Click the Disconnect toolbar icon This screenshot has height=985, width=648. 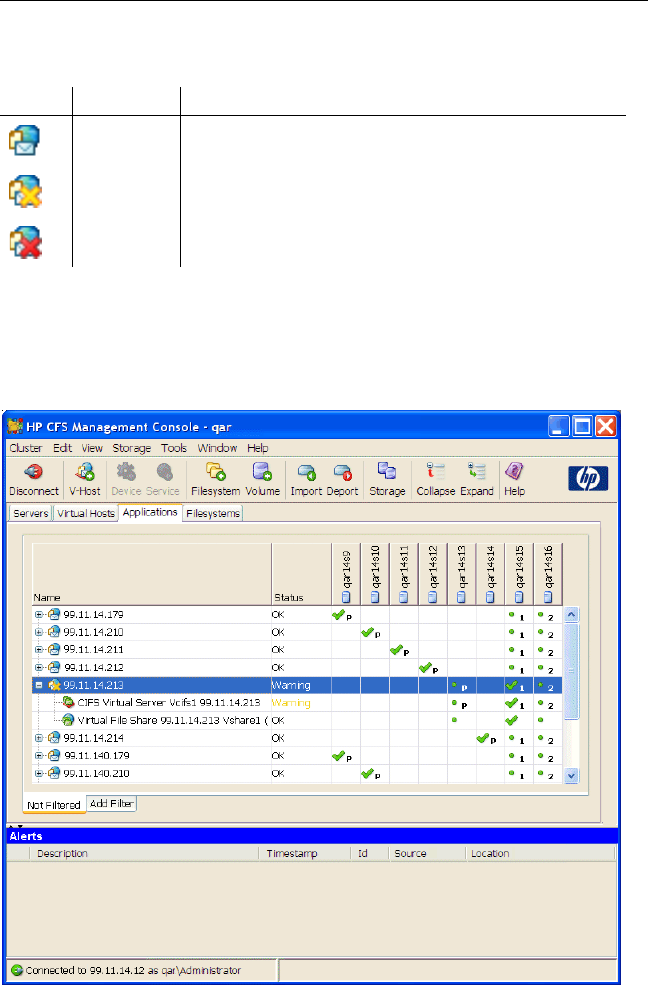click(x=33, y=472)
